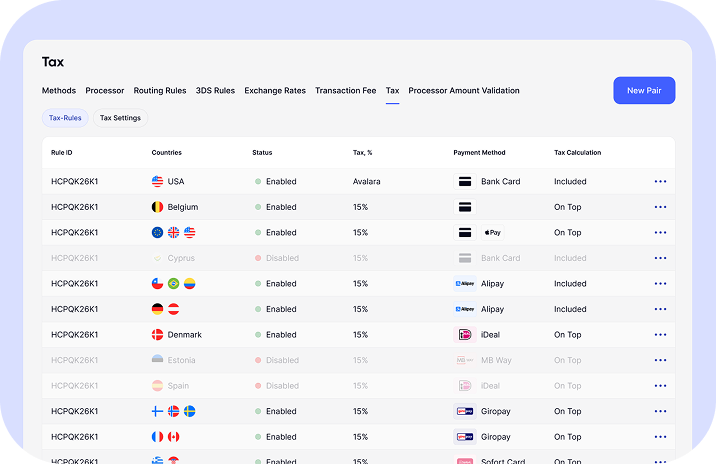Click Enabled status in Denmark row
The width and height of the screenshot is (716, 464).
(276, 335)
